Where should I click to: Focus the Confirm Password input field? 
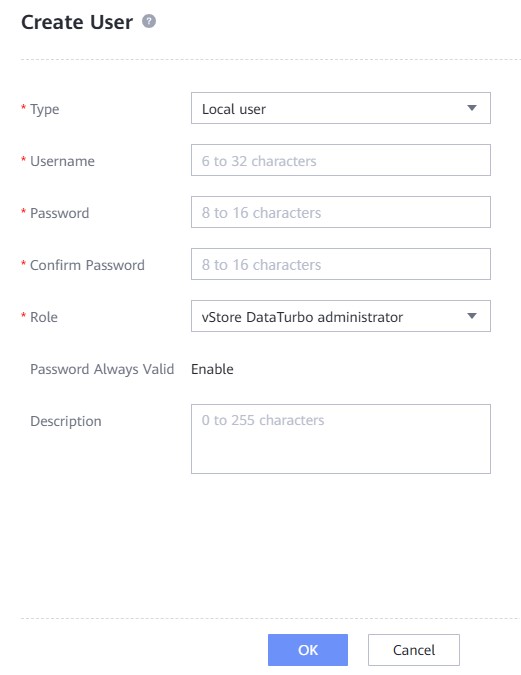pyautogui.click(x=341, y=264)
